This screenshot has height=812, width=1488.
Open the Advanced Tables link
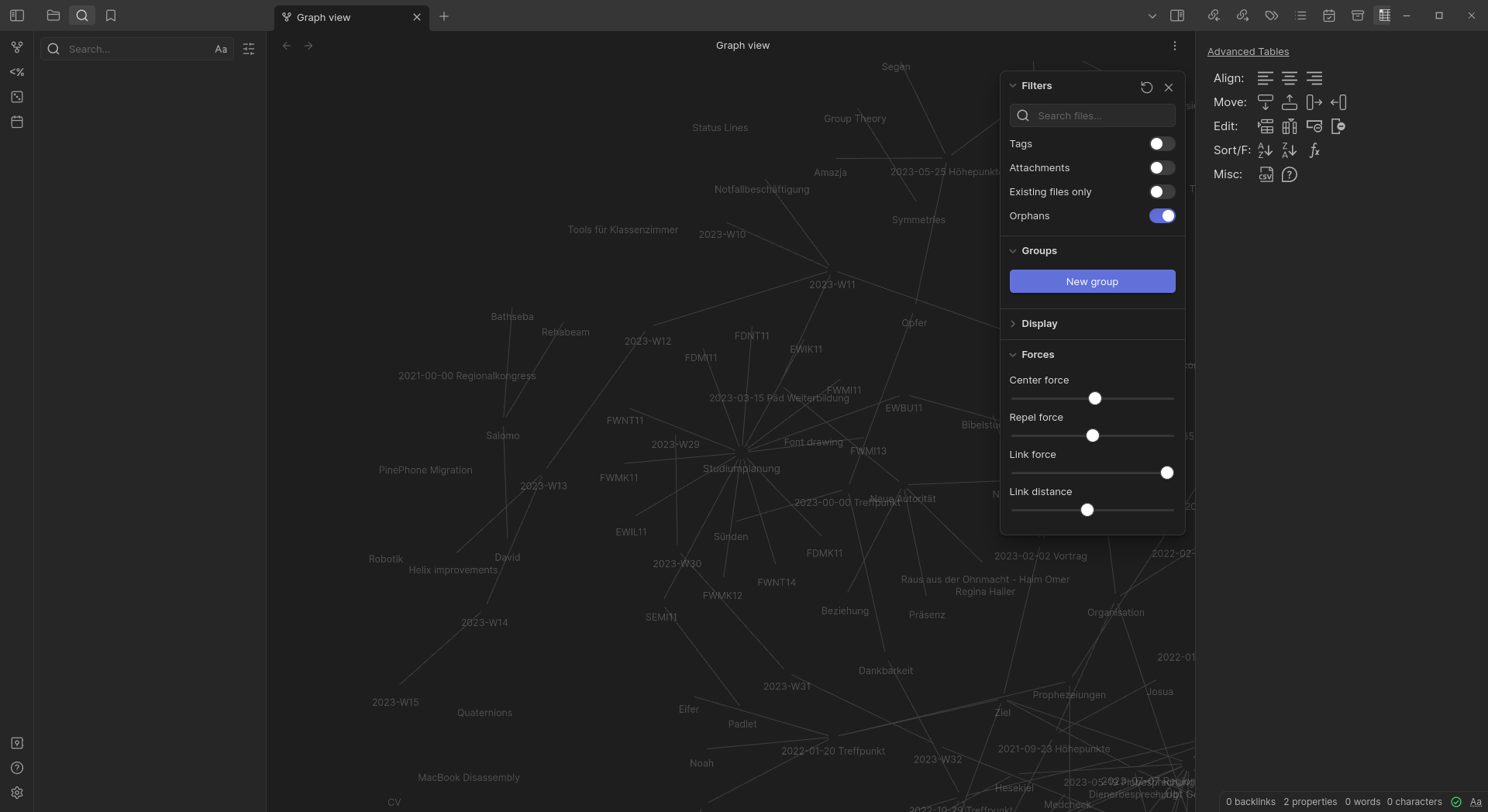(x=1248, y=52)
